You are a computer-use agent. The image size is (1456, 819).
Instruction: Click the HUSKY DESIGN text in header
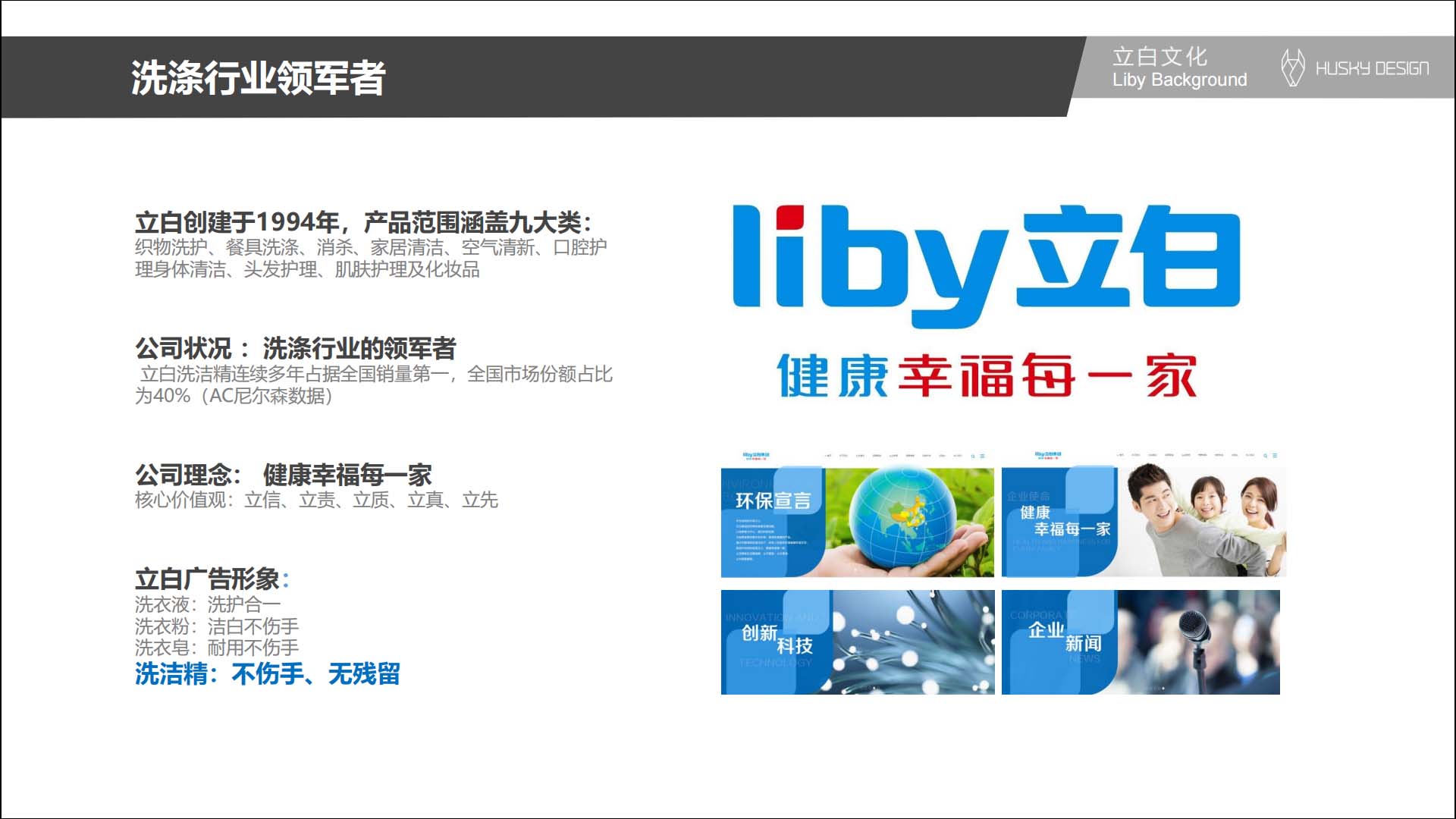[x=1371, y=69]
